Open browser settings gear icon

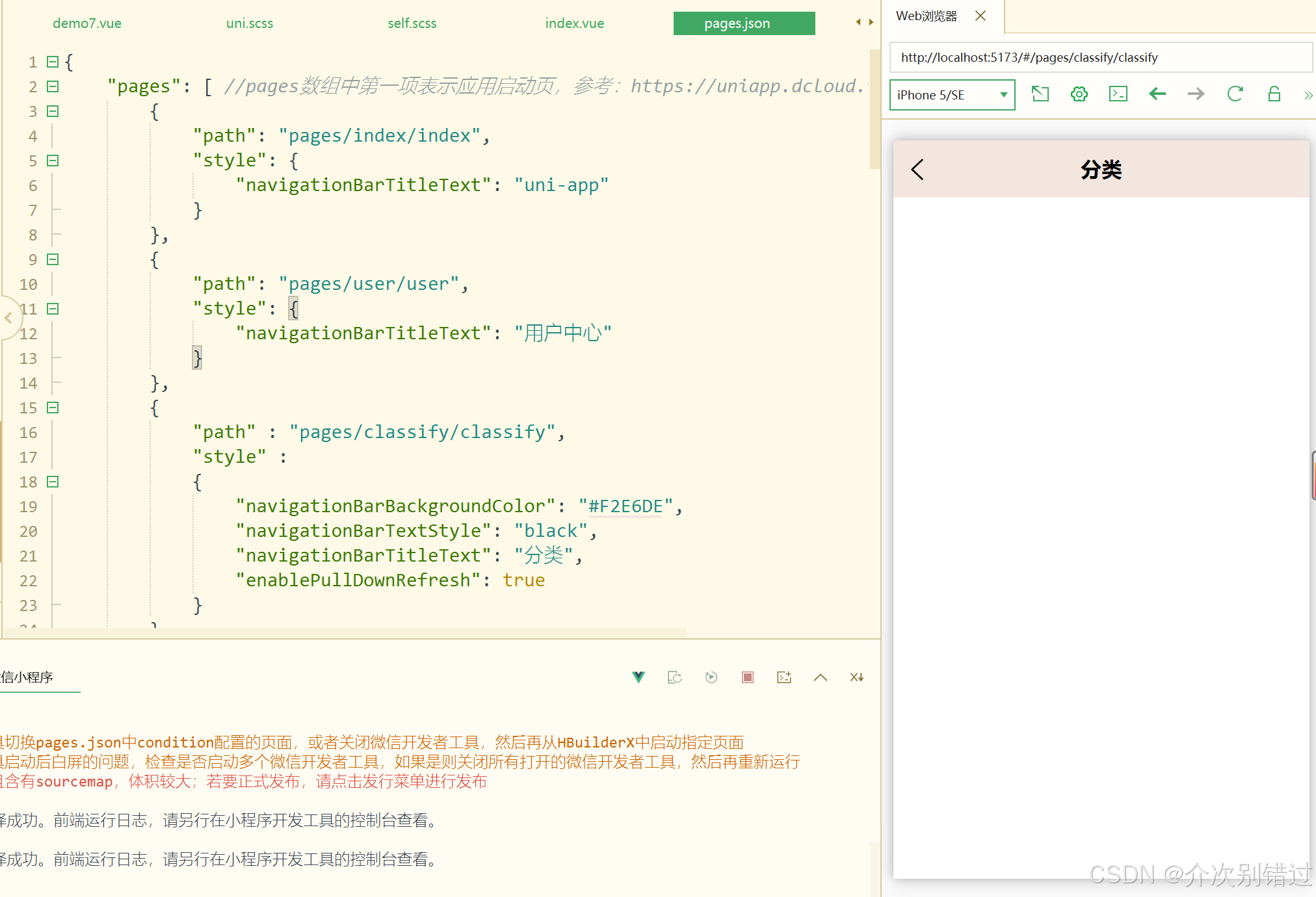pyautogui.click(x=1079, y=94)
